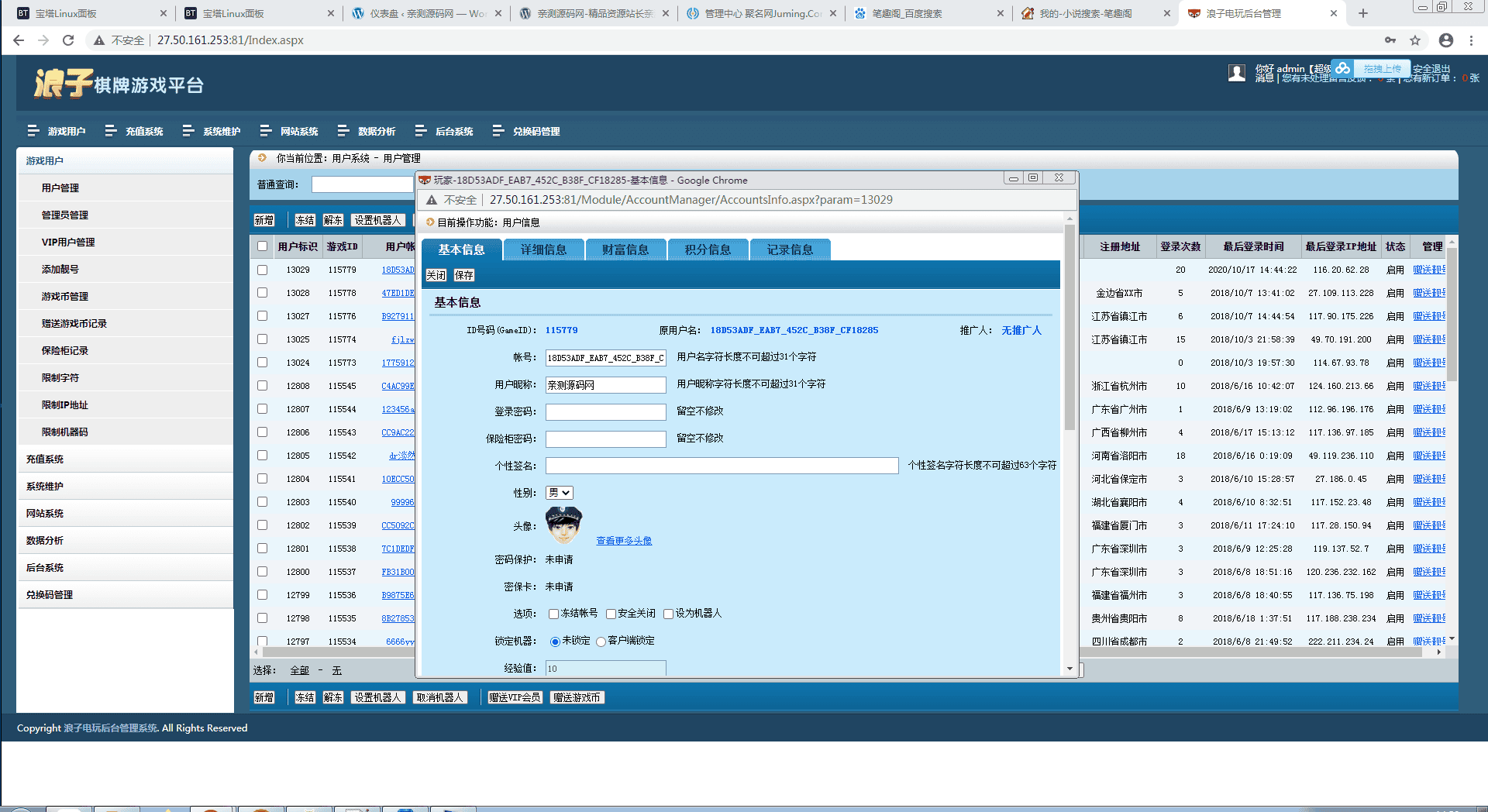Enable the 冻结帐号 checkbox
The height and width of the screenshot is (812, 1488).
pyautogui.click(x=554, y=614)
